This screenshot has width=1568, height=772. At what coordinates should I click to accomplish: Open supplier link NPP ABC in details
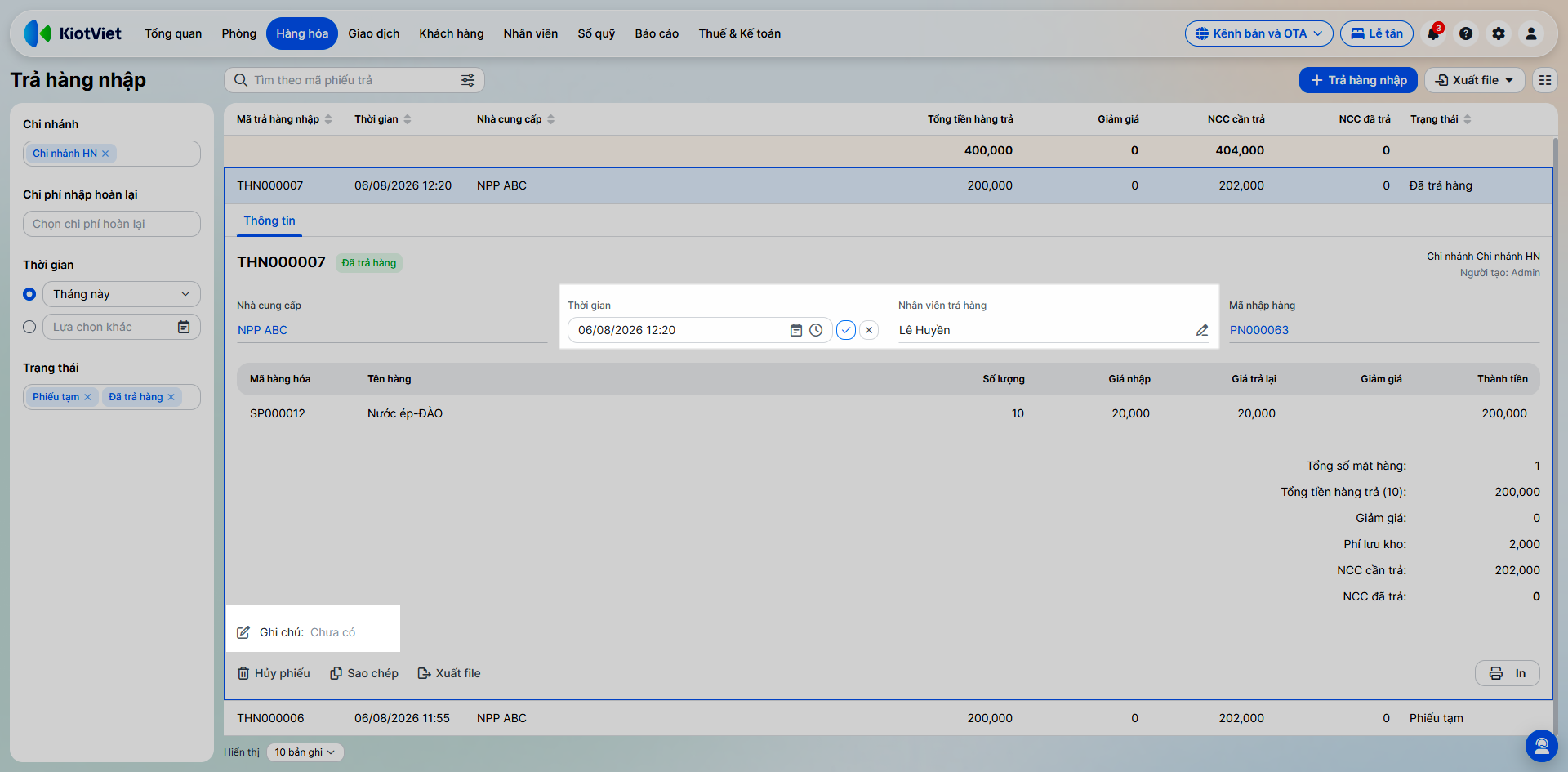[x=262, y=330]
